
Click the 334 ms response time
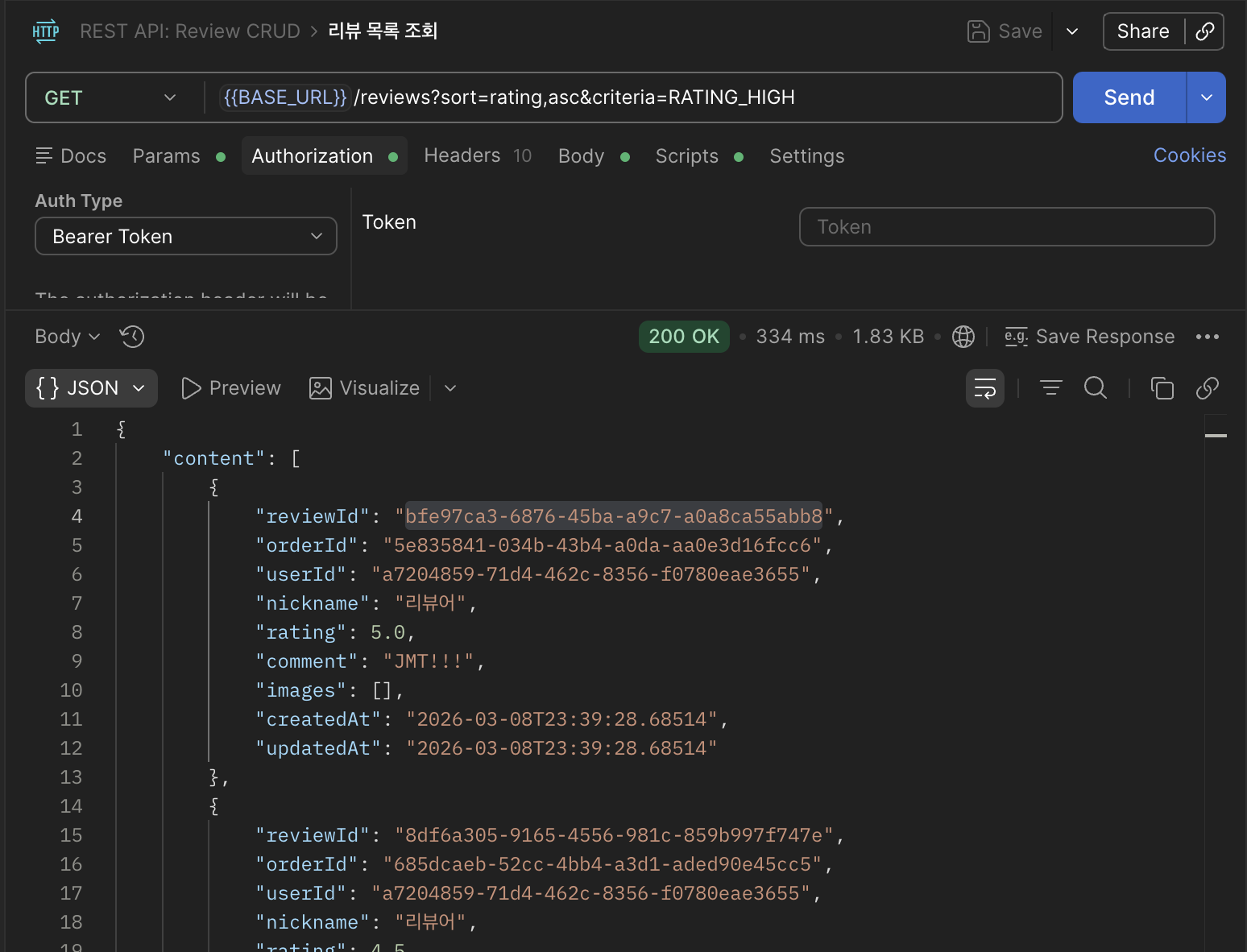click(x=790, y=337)
